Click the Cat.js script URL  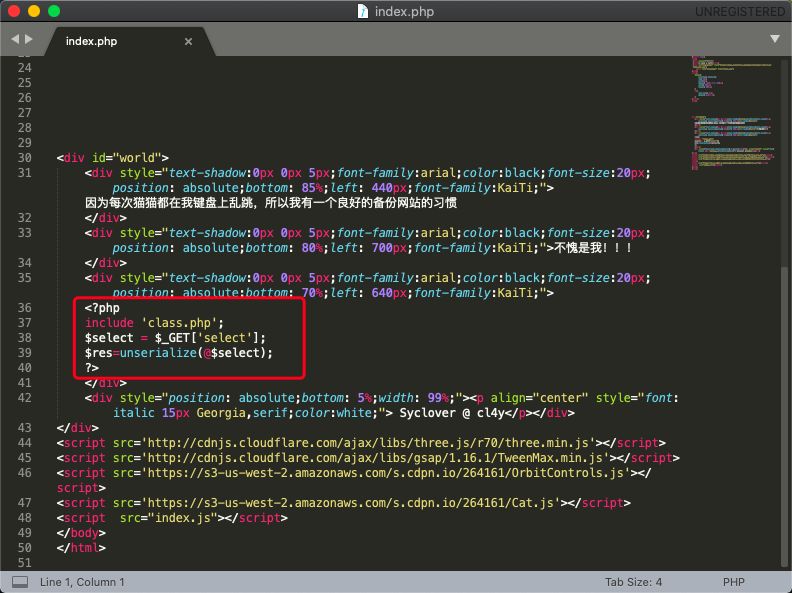pos(351,503)
